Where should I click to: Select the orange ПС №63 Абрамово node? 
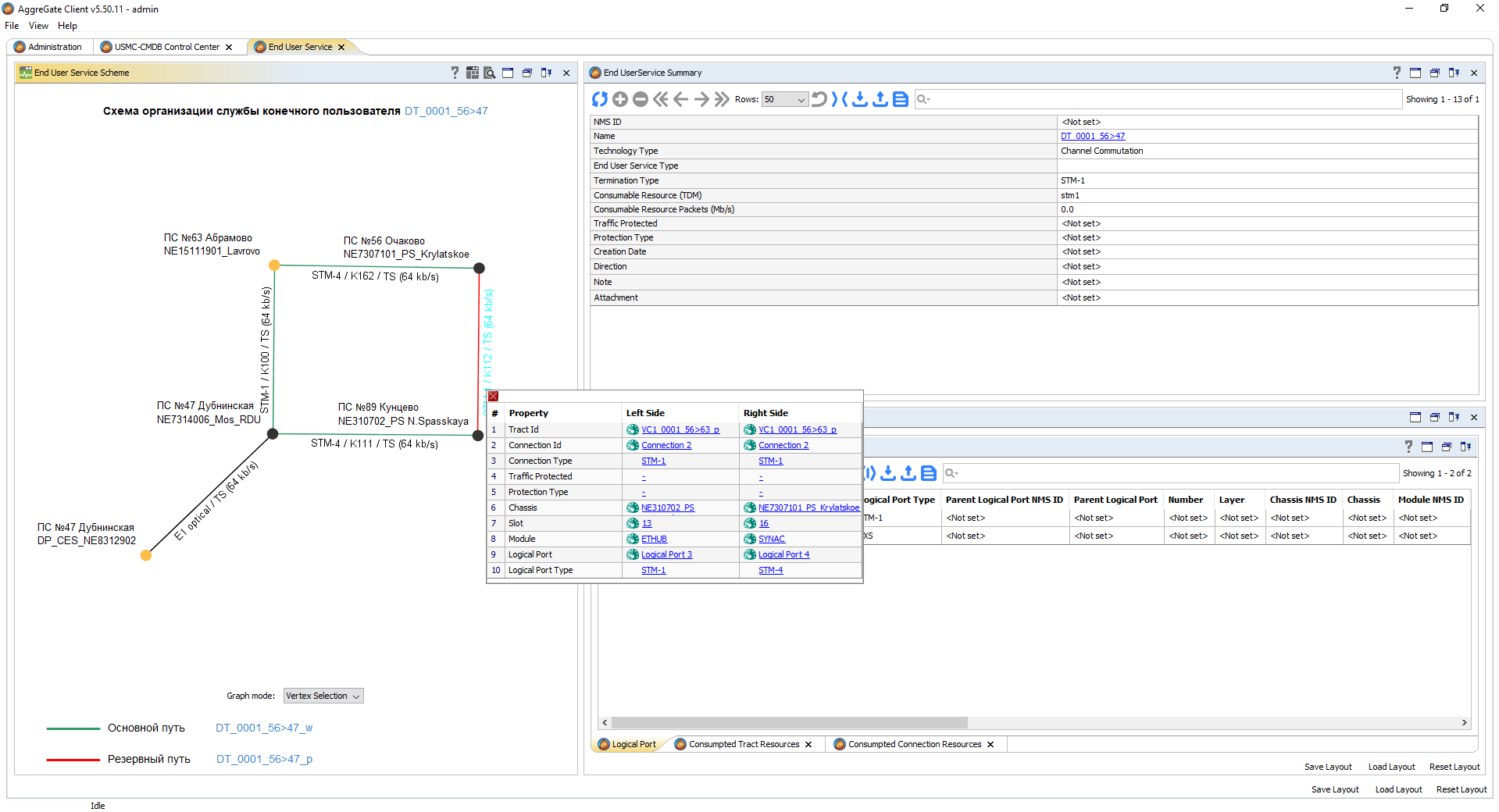[274, 265]
